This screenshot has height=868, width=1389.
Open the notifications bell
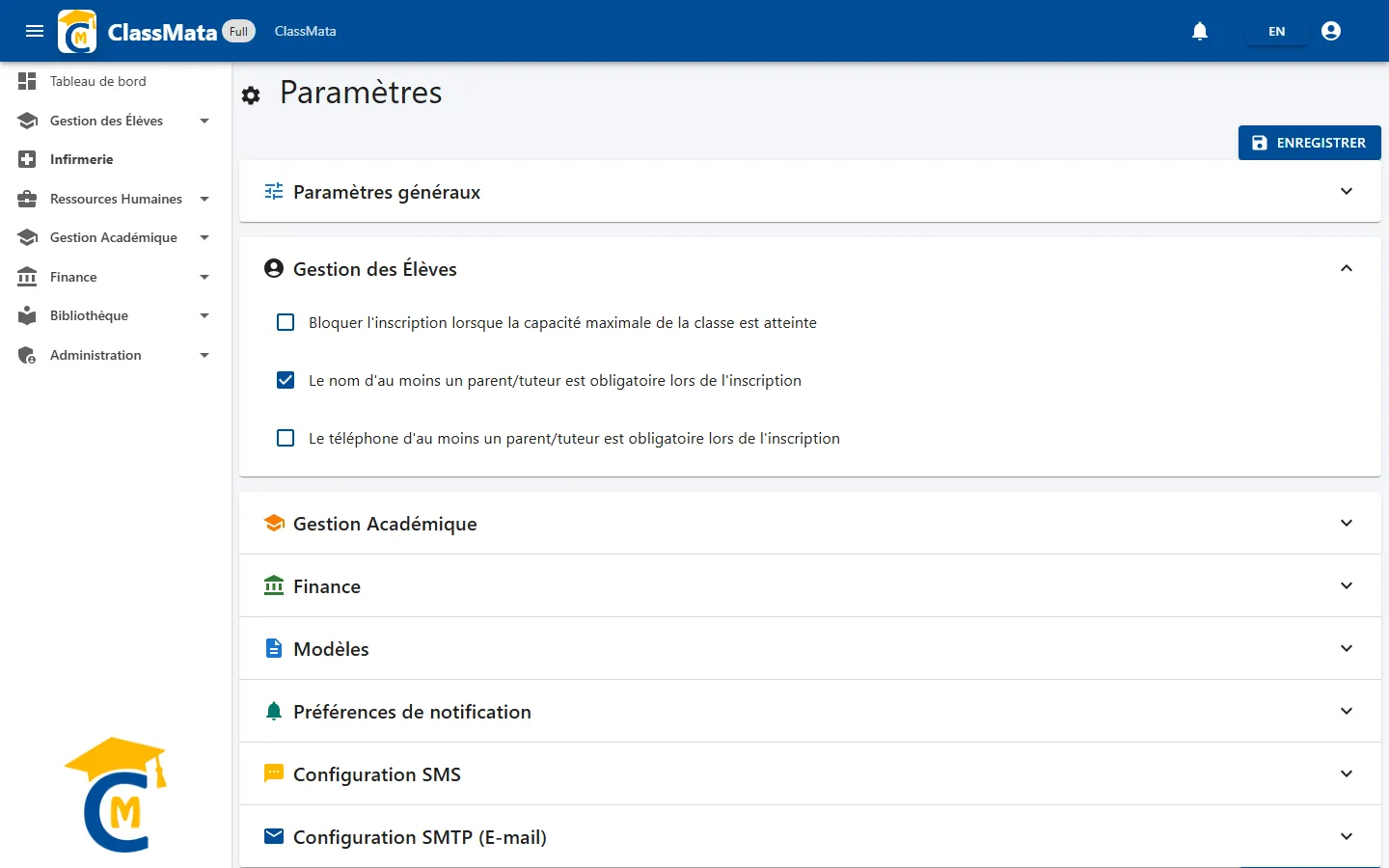[1200, 31]
